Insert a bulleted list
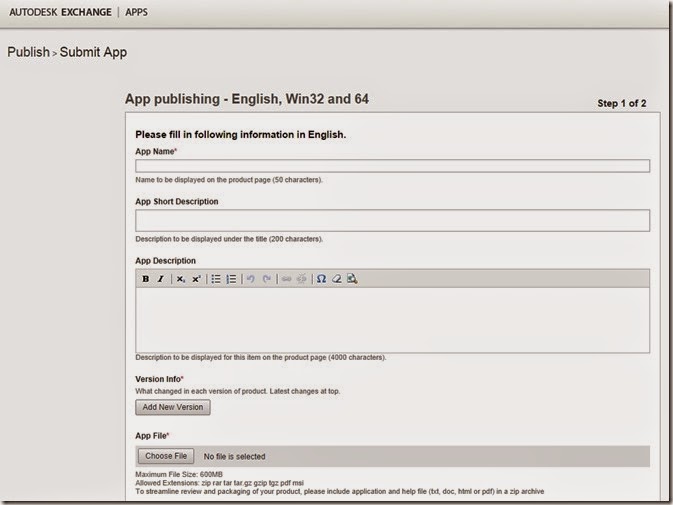 [216, 279]
